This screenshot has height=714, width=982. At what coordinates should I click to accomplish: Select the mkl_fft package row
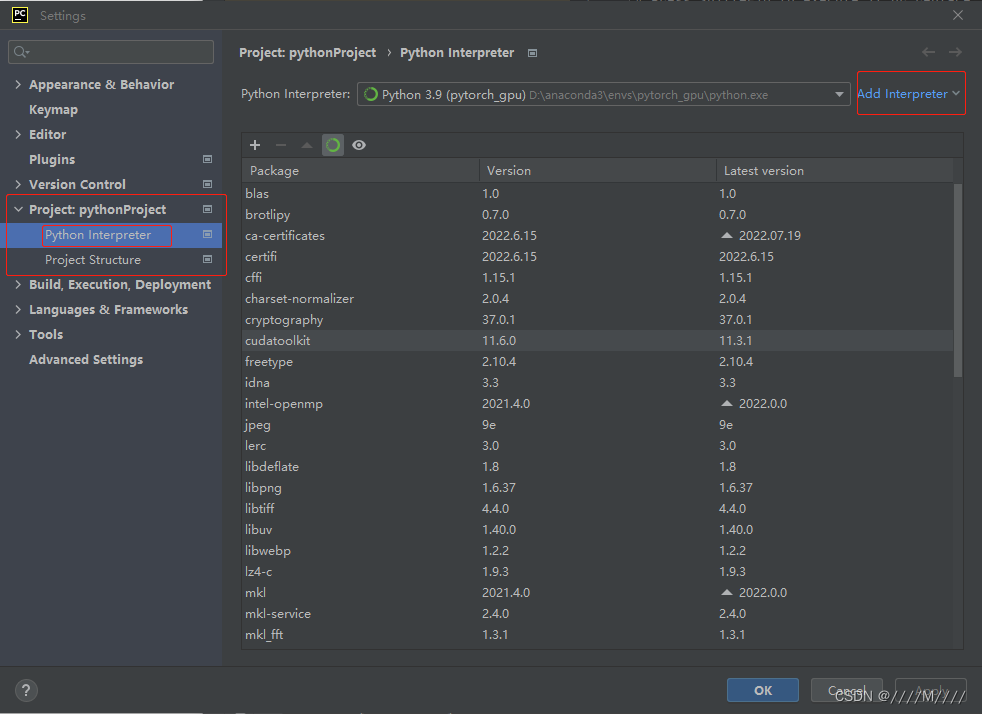point(597,634)
